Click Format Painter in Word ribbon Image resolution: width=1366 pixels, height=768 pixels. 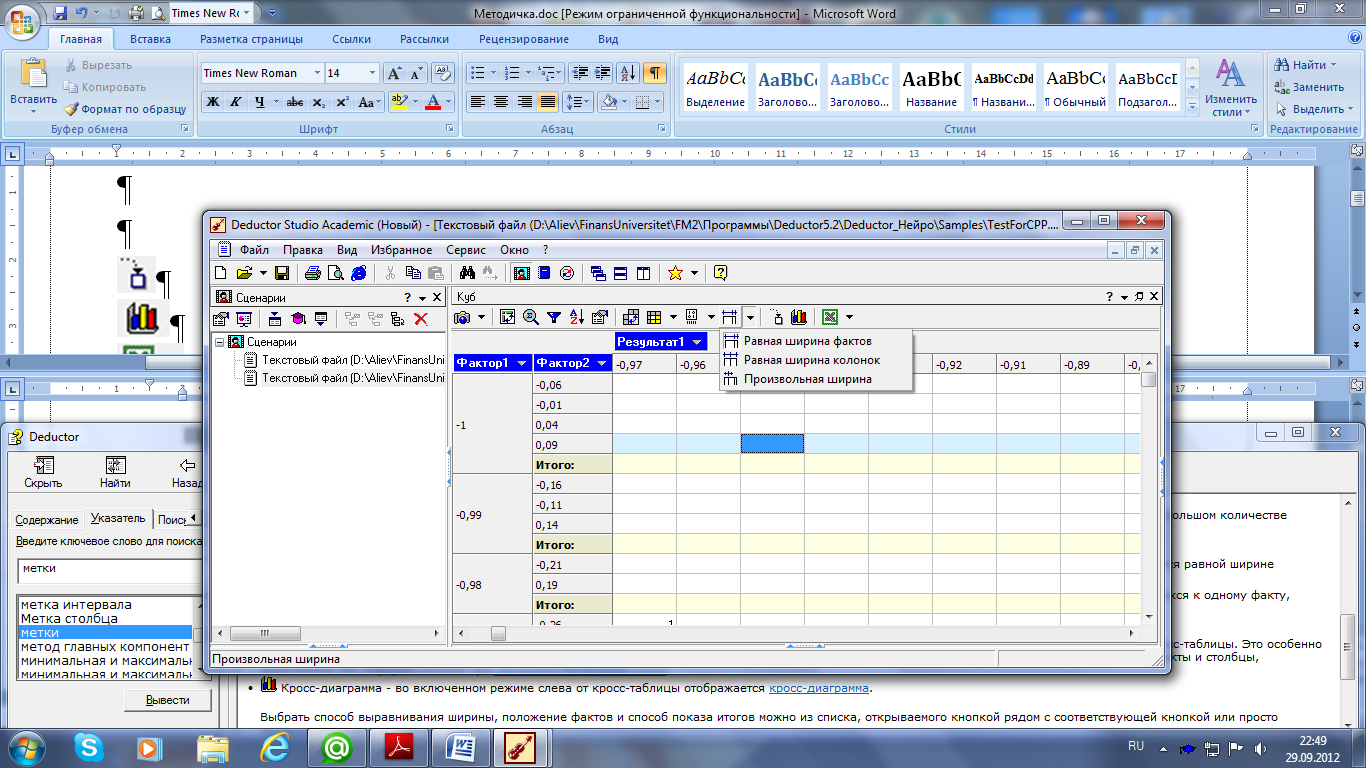[x=126, y=109]
